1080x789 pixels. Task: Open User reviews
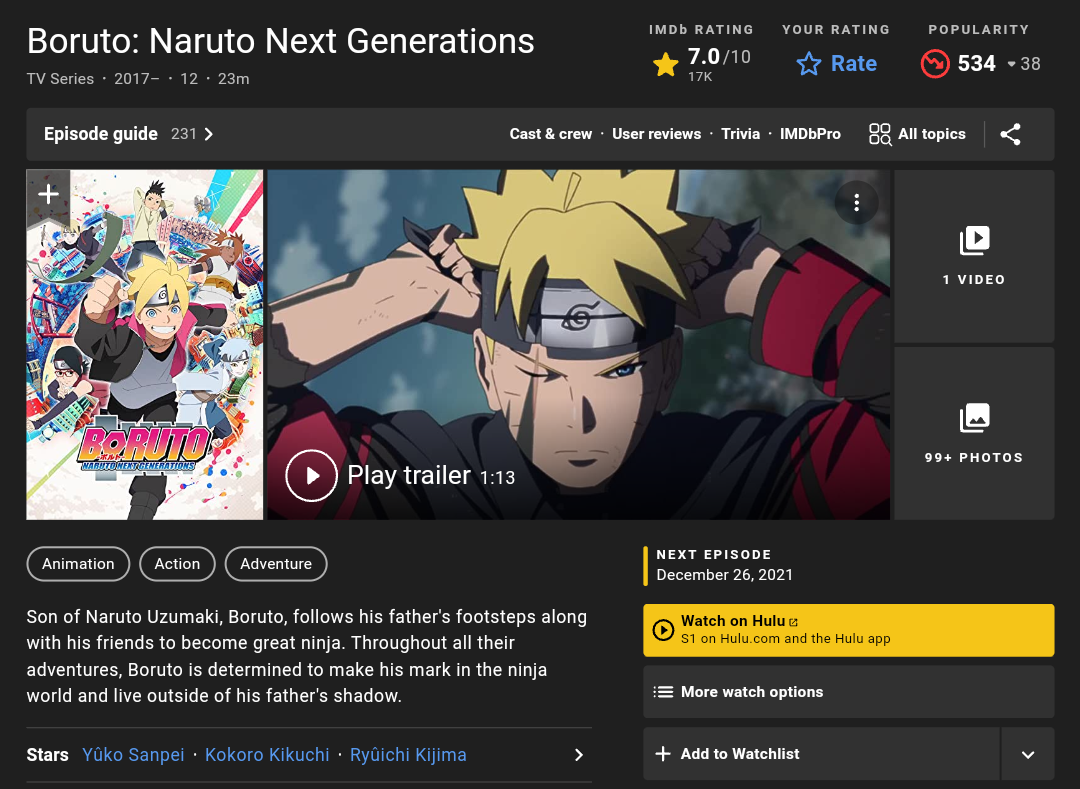click(656, 134)
